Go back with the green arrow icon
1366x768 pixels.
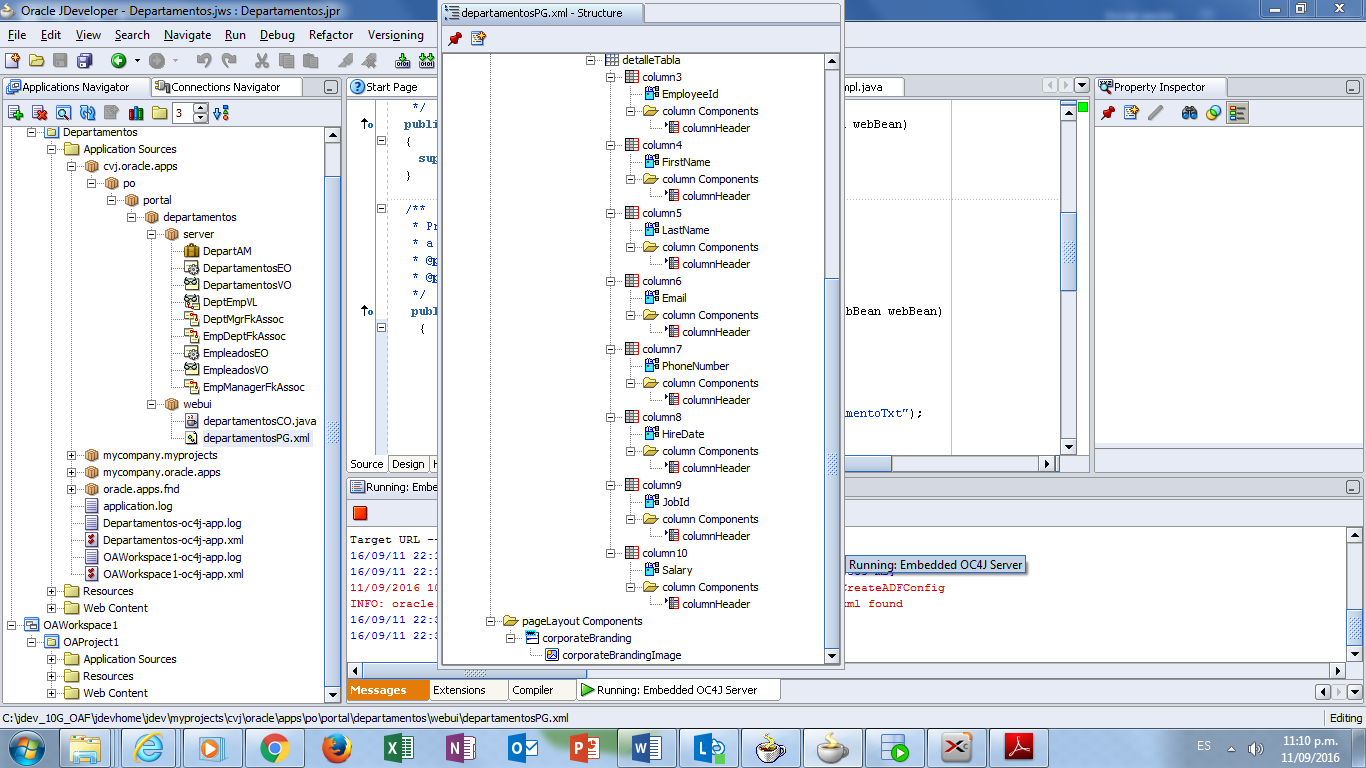[118, 61]
